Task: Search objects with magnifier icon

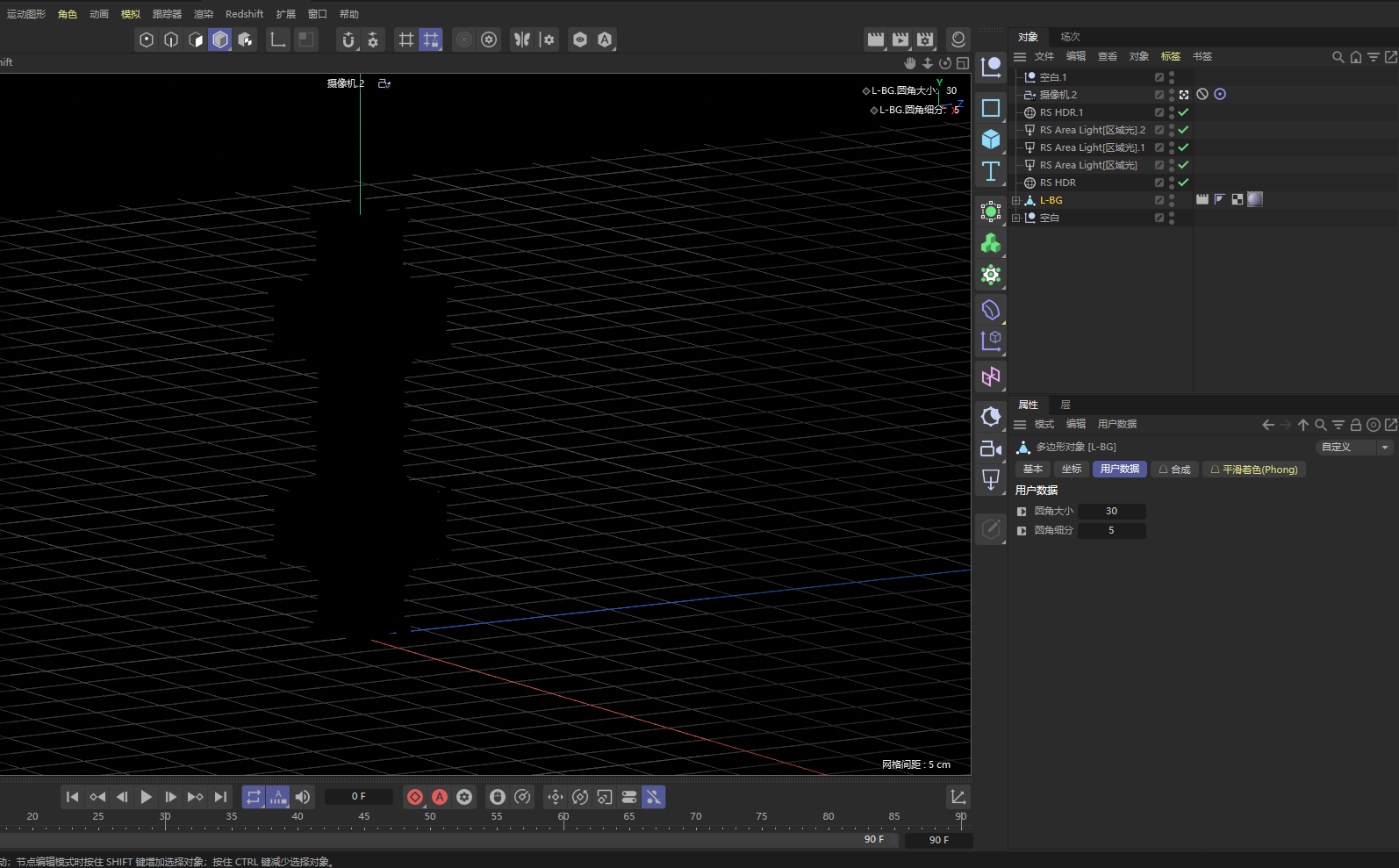Action: click(x=1338, y=56)
